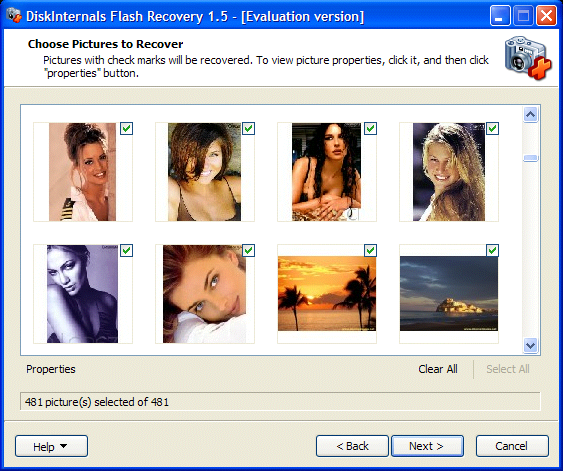This screenshot has width=563, height=471.
Task: Select the island at dusk thumbnail
Action: (449, 294)
